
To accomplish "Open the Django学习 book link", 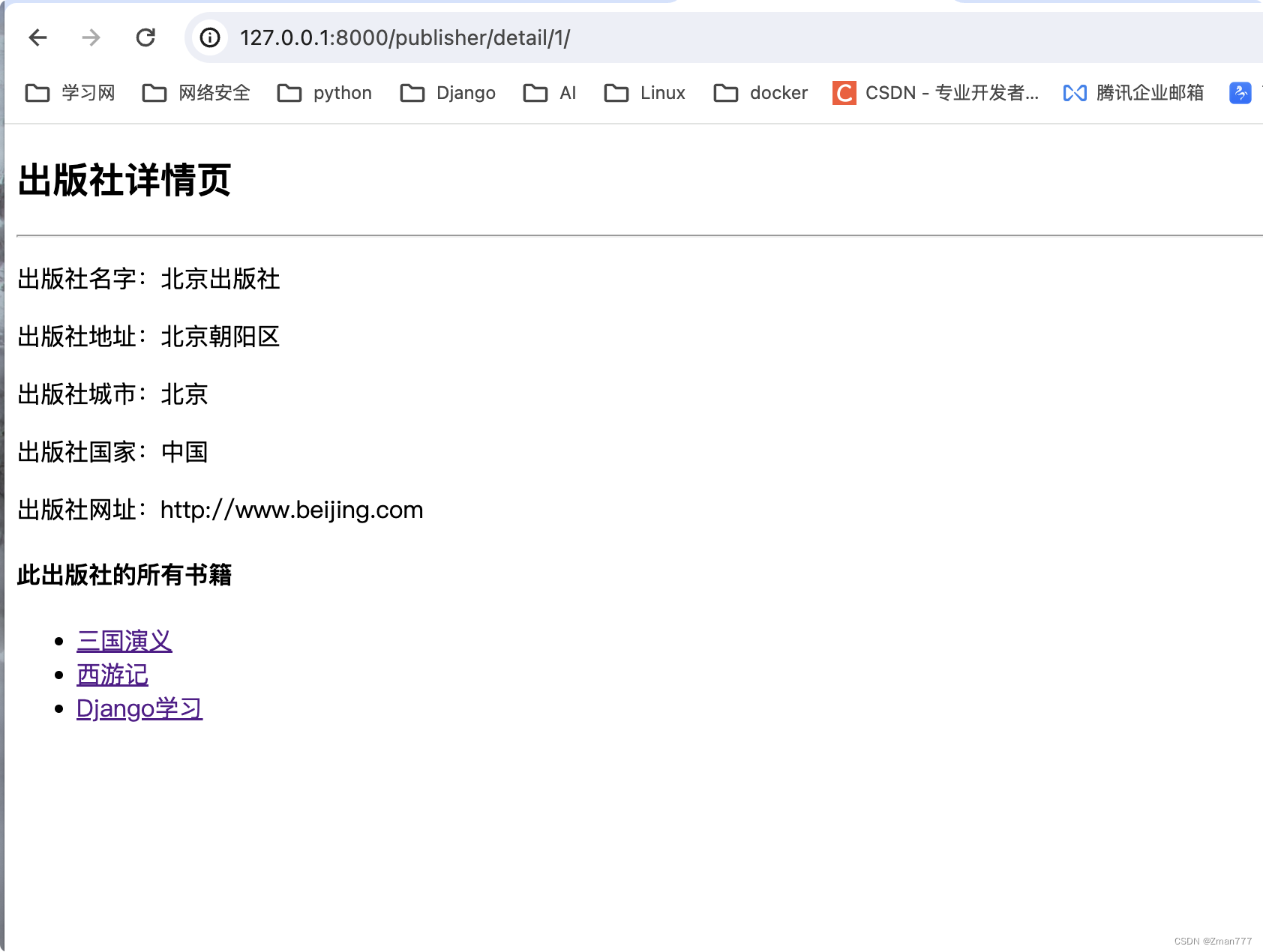I will (139, 708).
